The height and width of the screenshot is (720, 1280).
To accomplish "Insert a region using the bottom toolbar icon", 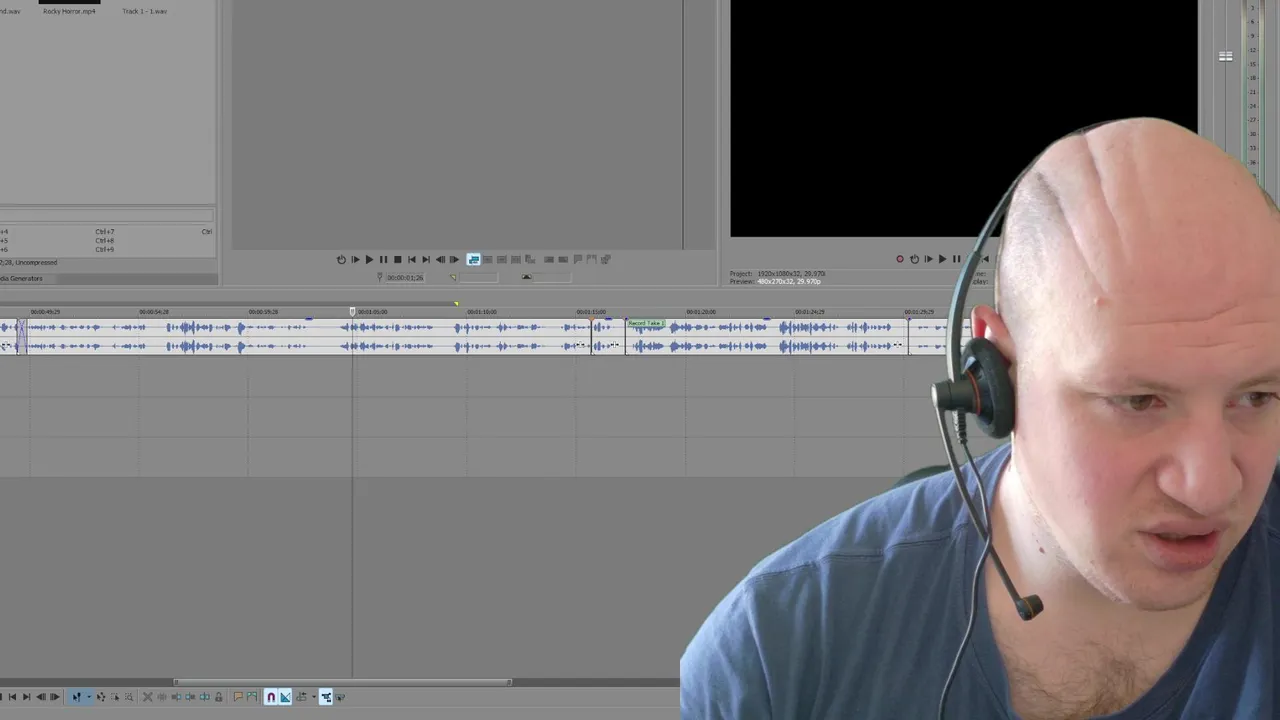I will [x=252, y=697].
